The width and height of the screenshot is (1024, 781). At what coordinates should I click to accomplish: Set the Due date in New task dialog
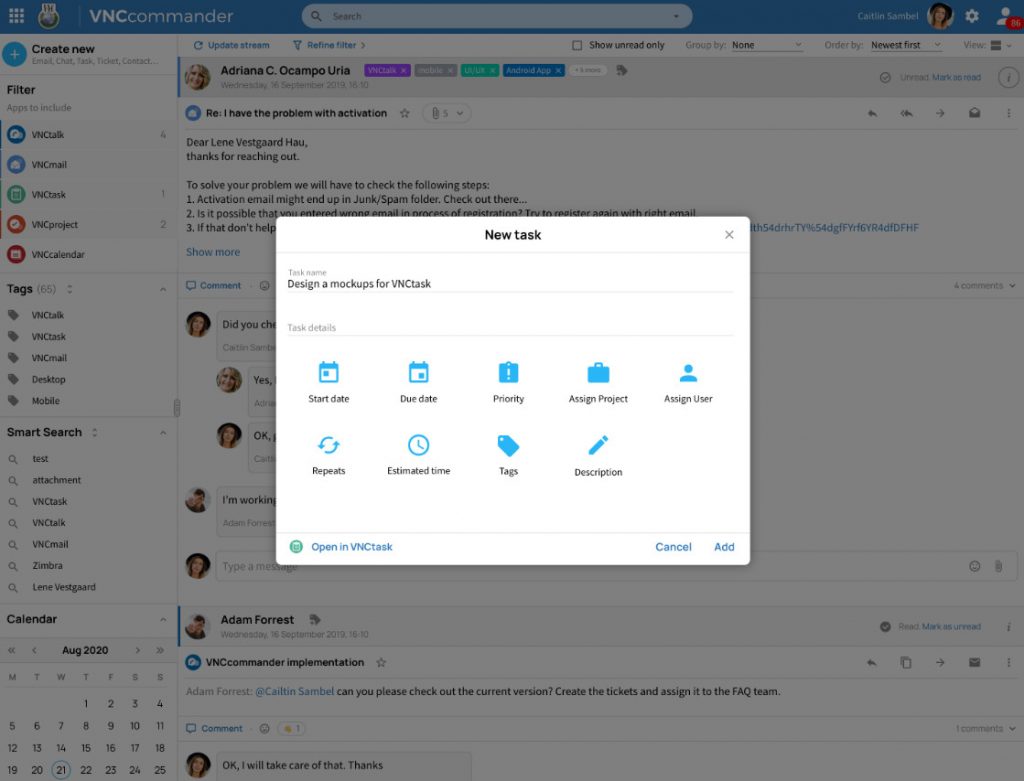418,381
